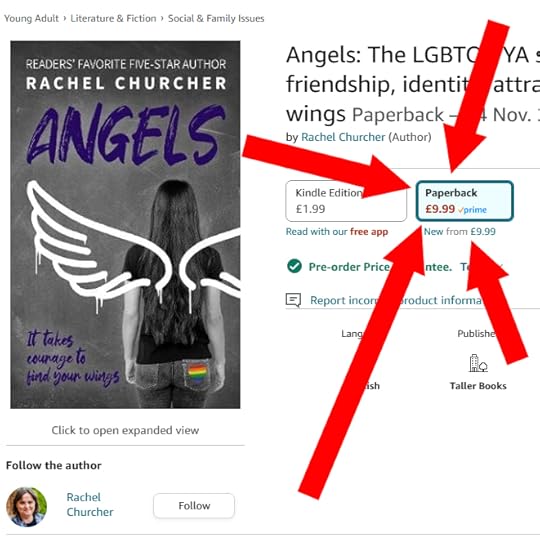Click the Follow button for the author
Image resolution: width=540 pixels, height=540 pixels.
(x=194, y=506)
